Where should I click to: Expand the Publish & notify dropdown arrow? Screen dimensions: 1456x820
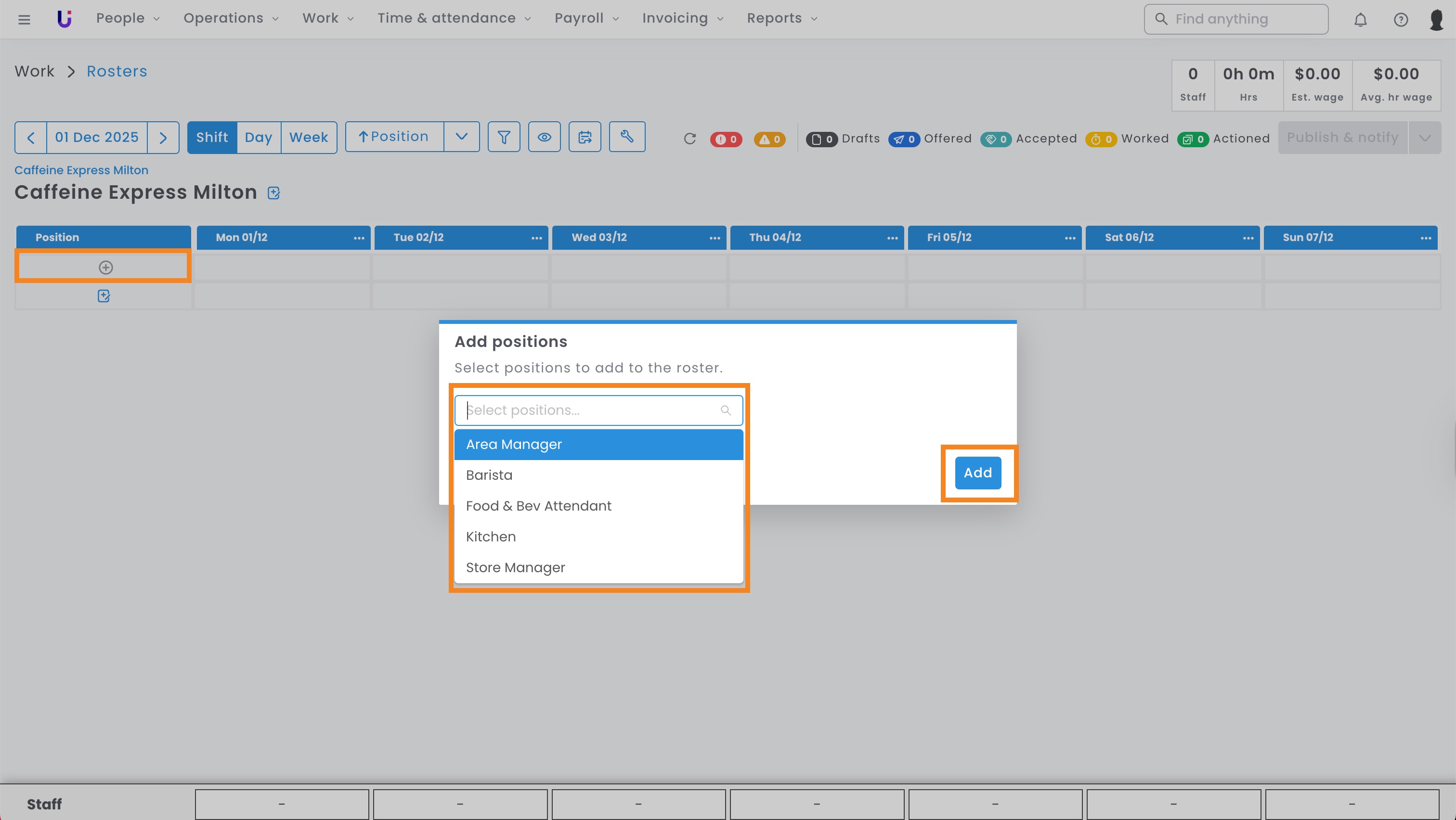click(1424, 138)
